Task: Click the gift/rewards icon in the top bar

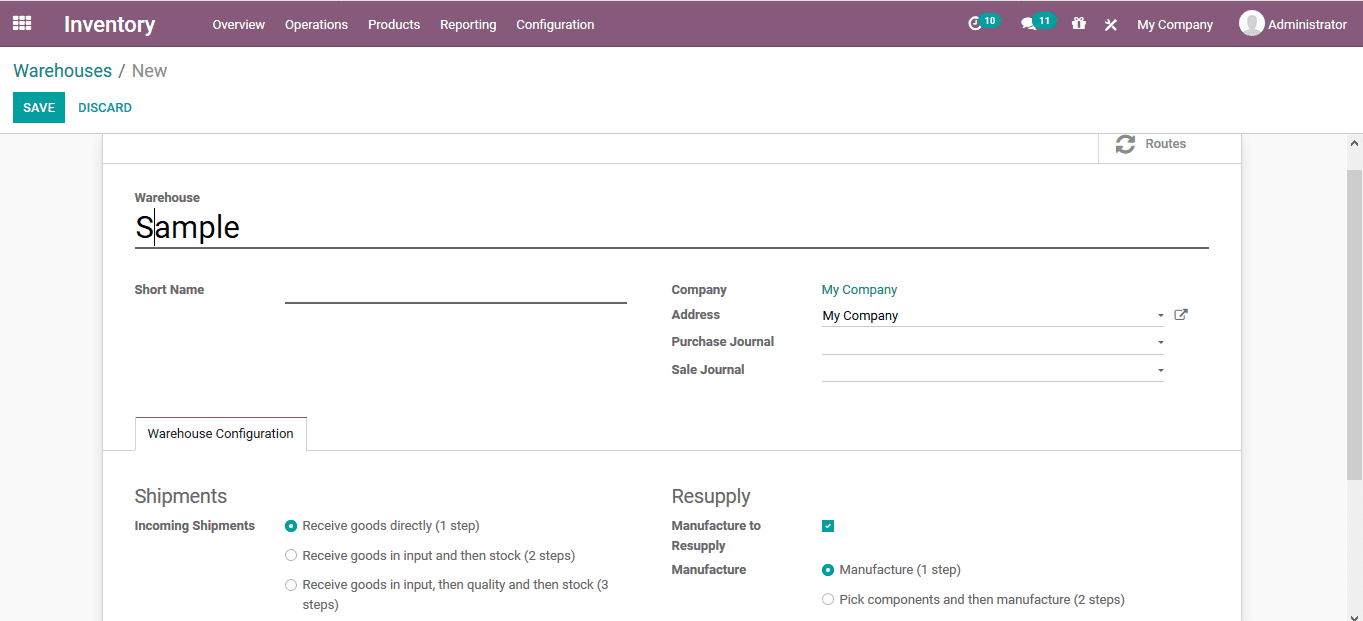Action: tap(1078, 23)
